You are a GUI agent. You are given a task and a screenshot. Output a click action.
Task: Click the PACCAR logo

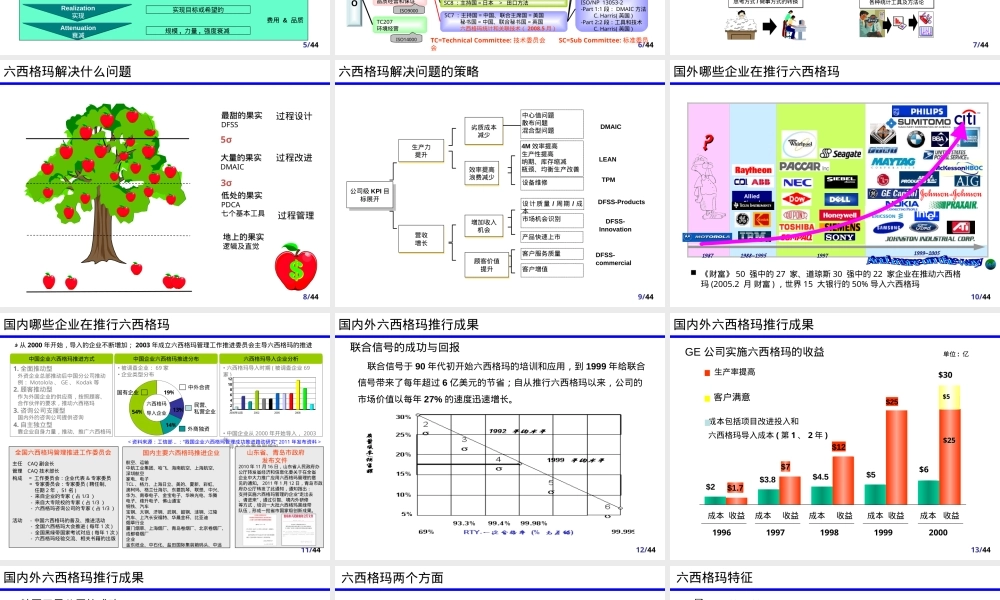point(803,166)
